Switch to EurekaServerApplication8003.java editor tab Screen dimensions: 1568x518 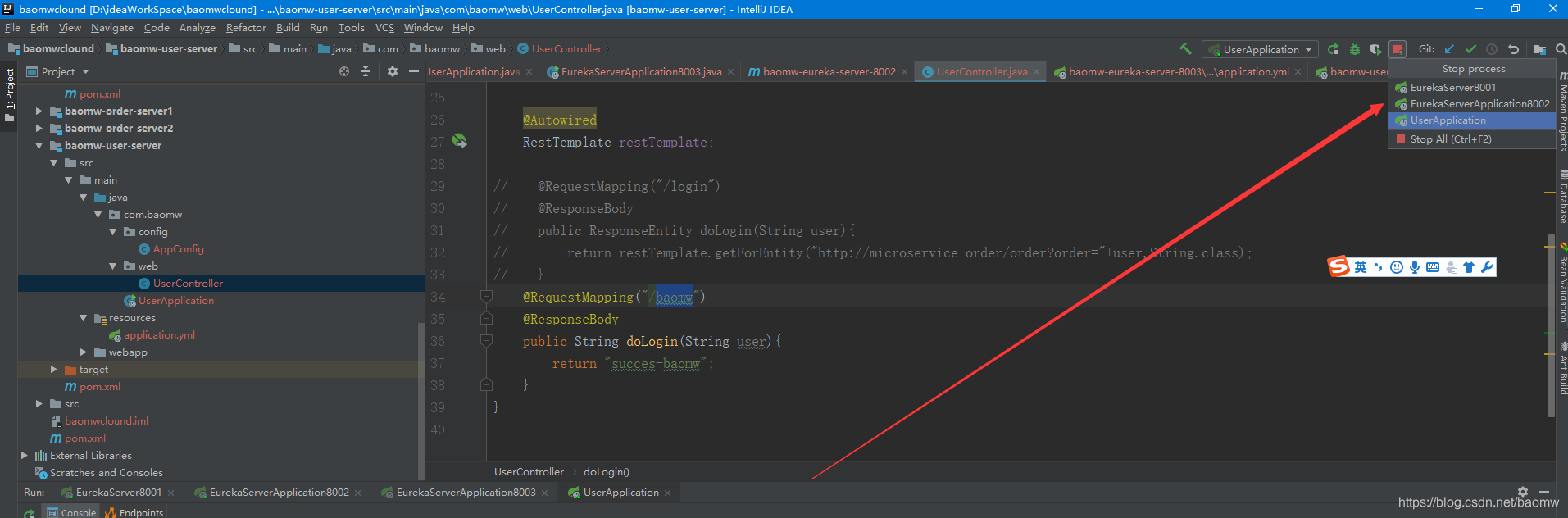pos(641,72)
